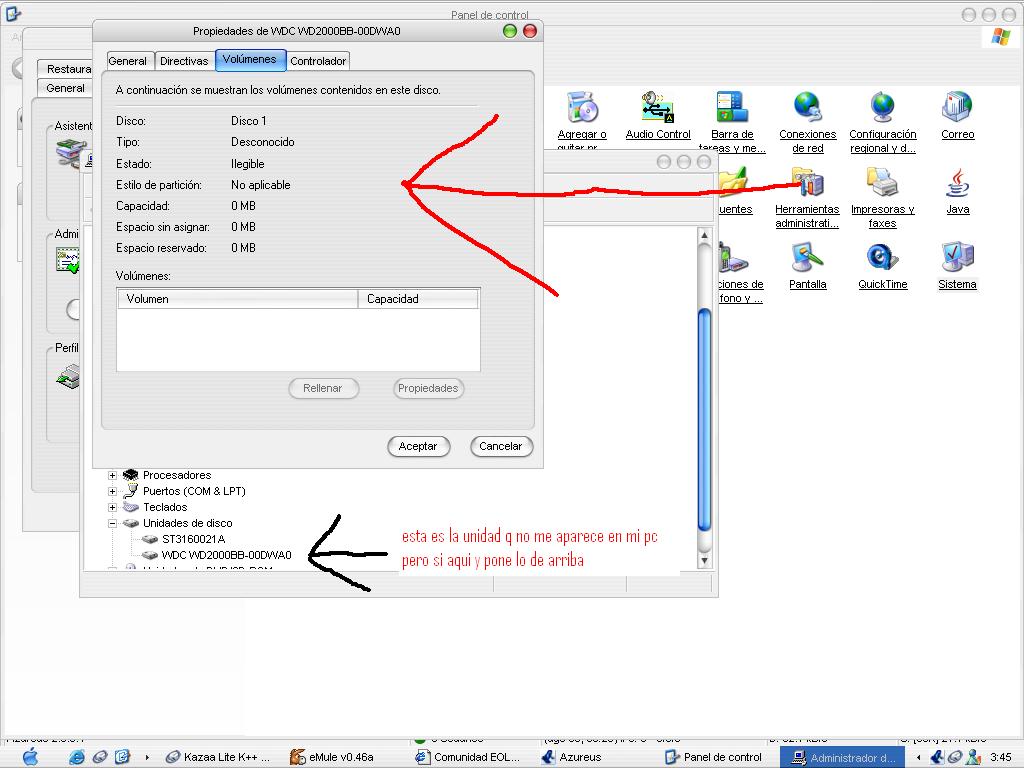Click the "Ilegible" status value

coord(248,164)
